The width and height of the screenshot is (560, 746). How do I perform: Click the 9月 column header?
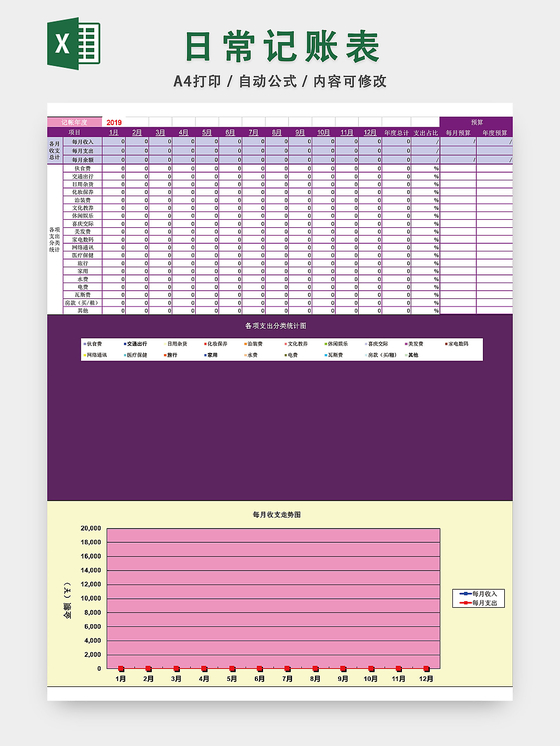(300, 132)
